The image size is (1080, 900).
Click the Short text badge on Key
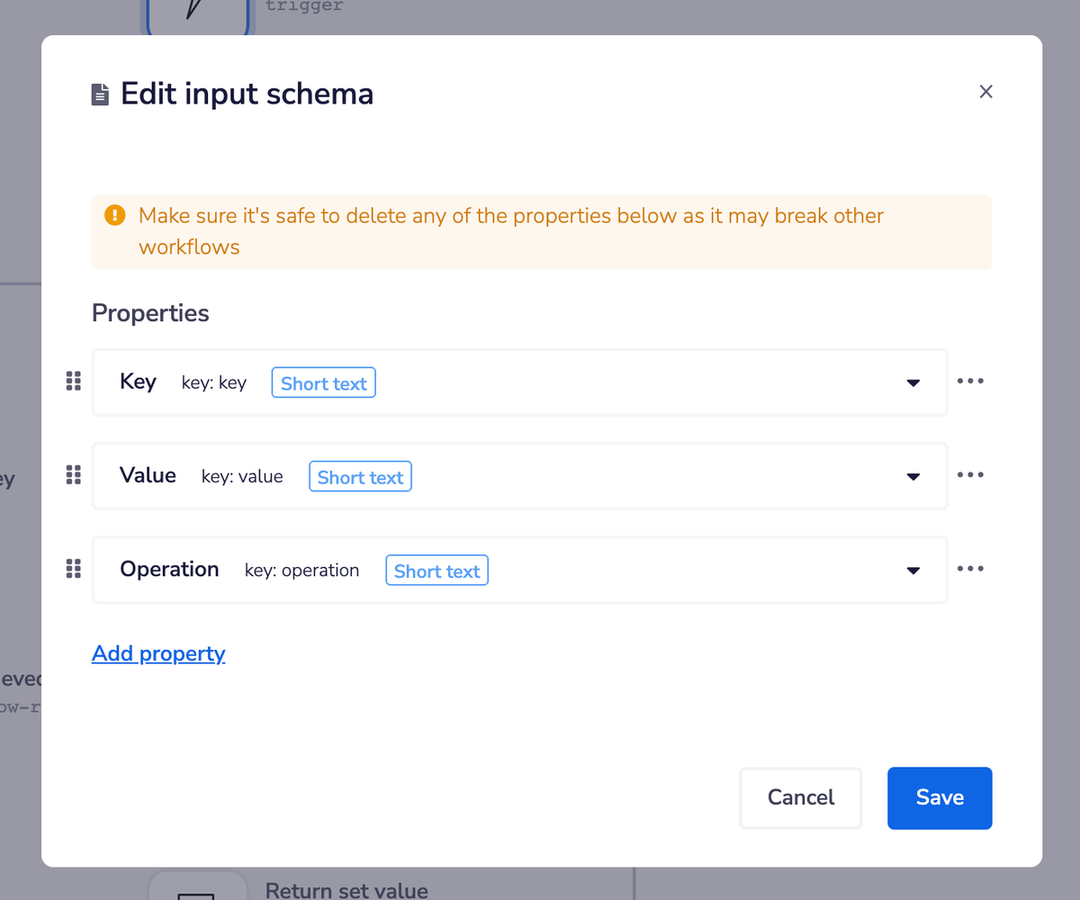point(323,384)
